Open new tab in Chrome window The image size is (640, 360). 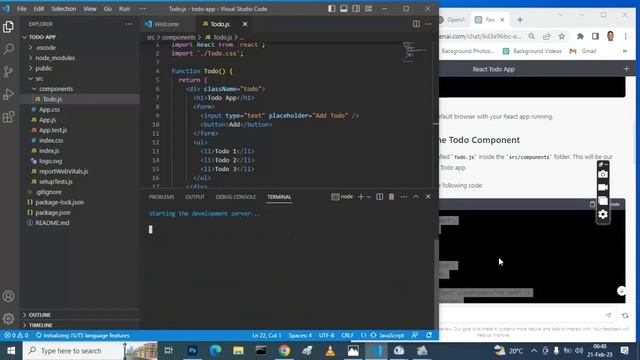click(520, 20)
